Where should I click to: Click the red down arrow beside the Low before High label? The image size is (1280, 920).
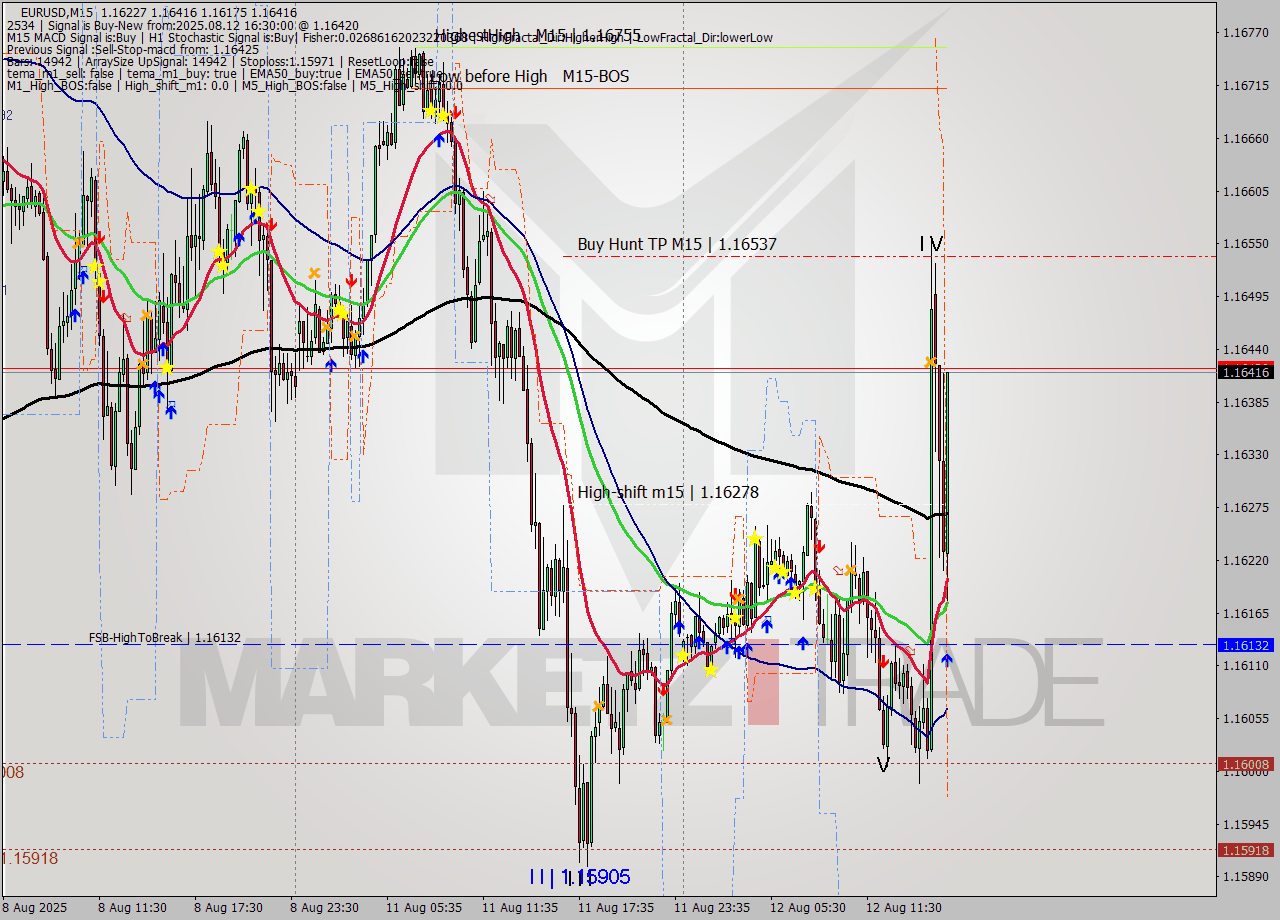tap(456, 113)
